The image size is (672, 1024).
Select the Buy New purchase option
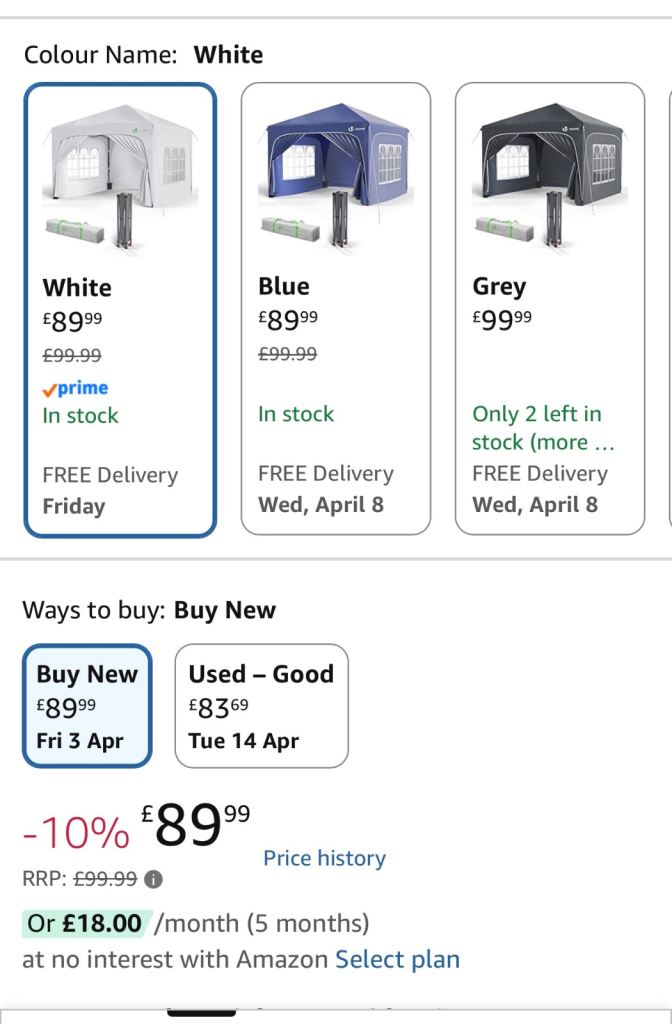(x=87, y=706)
